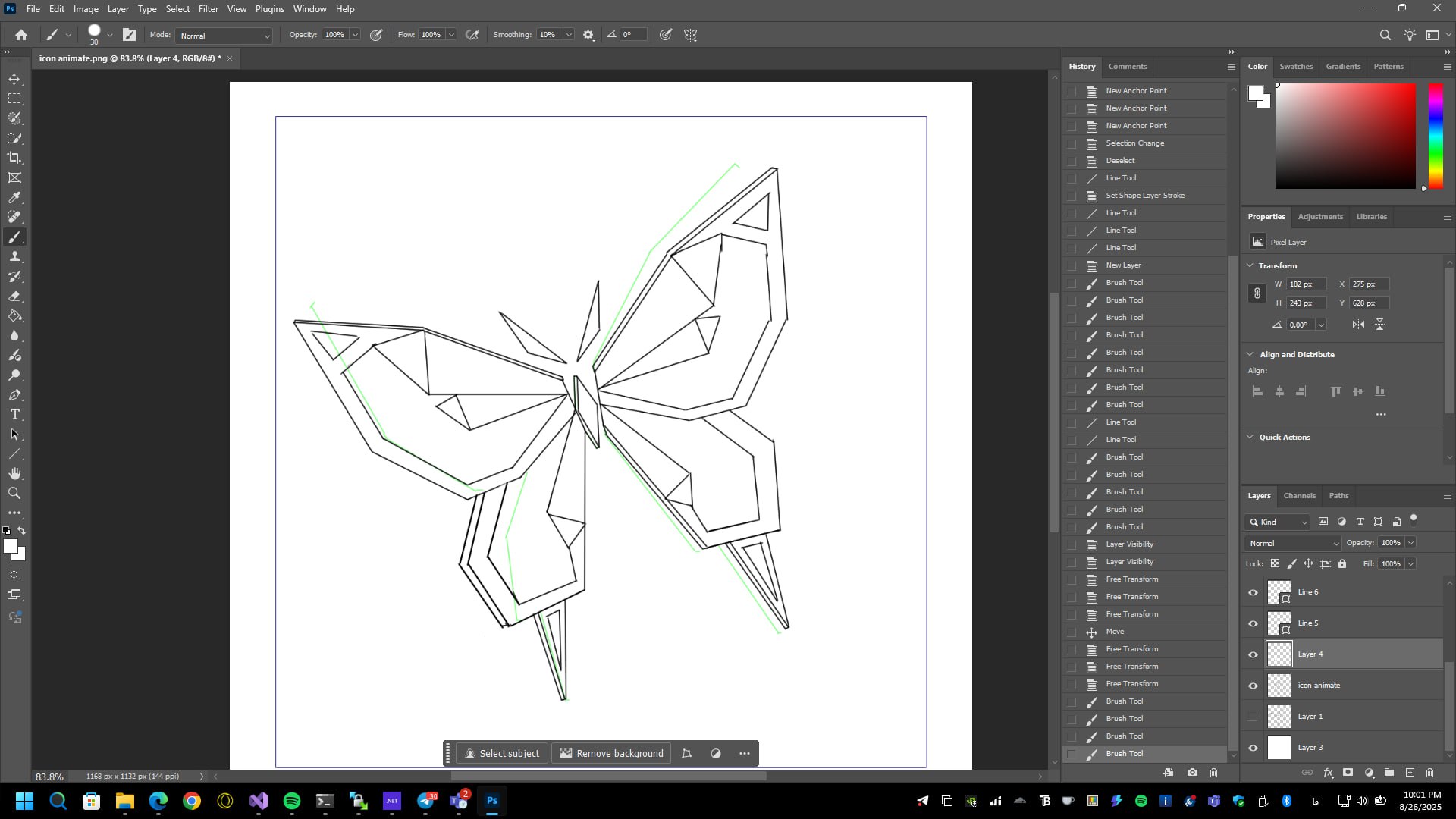Screen dimensions: 1456x819
Task: Select the Horizontal Type tool
Action: tap(14, 415)
